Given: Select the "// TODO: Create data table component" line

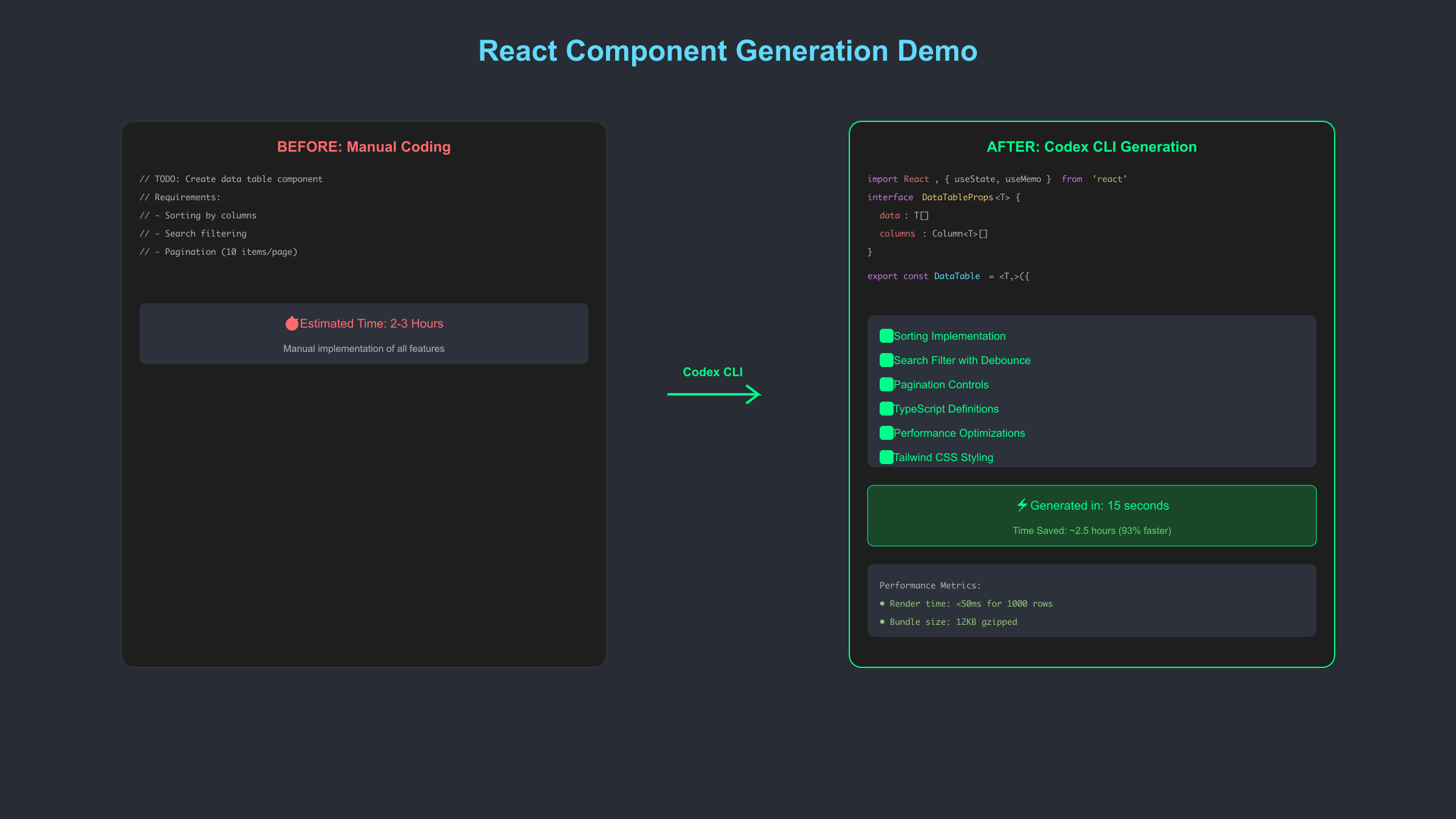Looking at the screenshot, I should 231,179.
